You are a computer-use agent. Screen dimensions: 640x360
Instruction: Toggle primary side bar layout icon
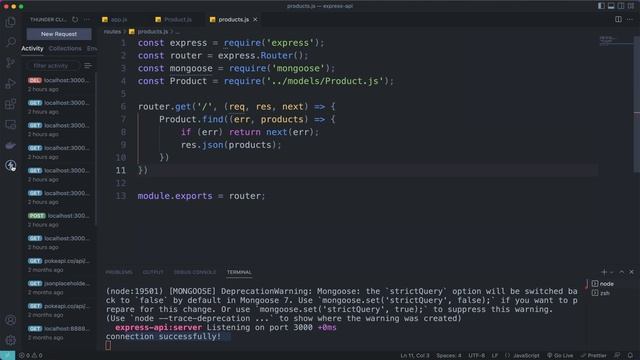pyautogui.click(x=601, y=6)
